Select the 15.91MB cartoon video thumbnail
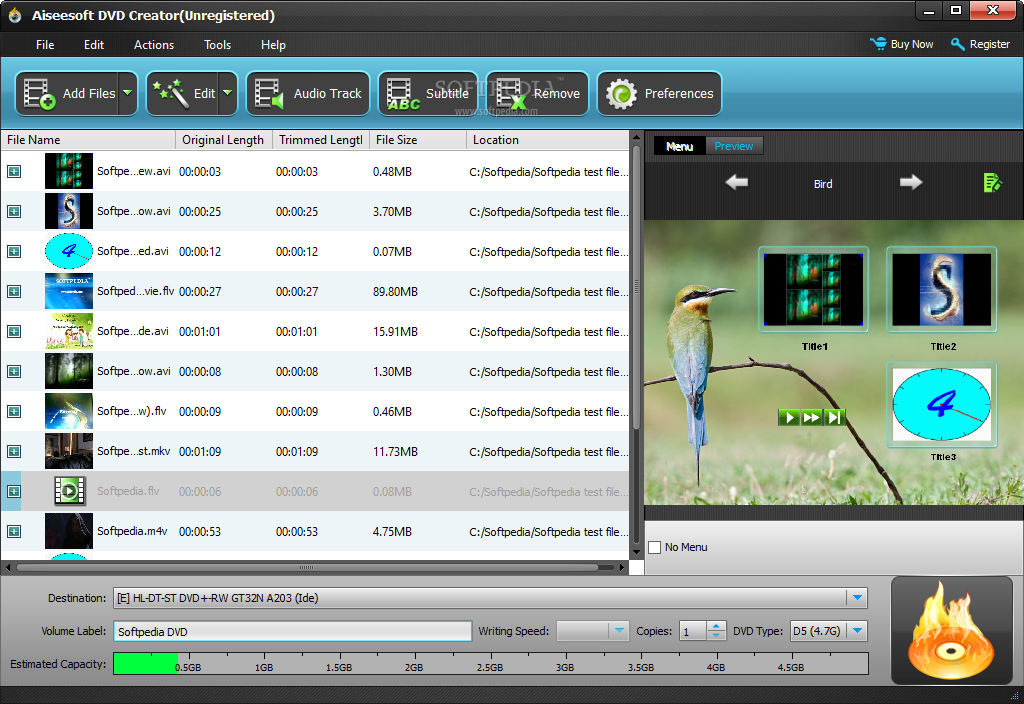Viewport: 1024px width, 704px height. 69,332
